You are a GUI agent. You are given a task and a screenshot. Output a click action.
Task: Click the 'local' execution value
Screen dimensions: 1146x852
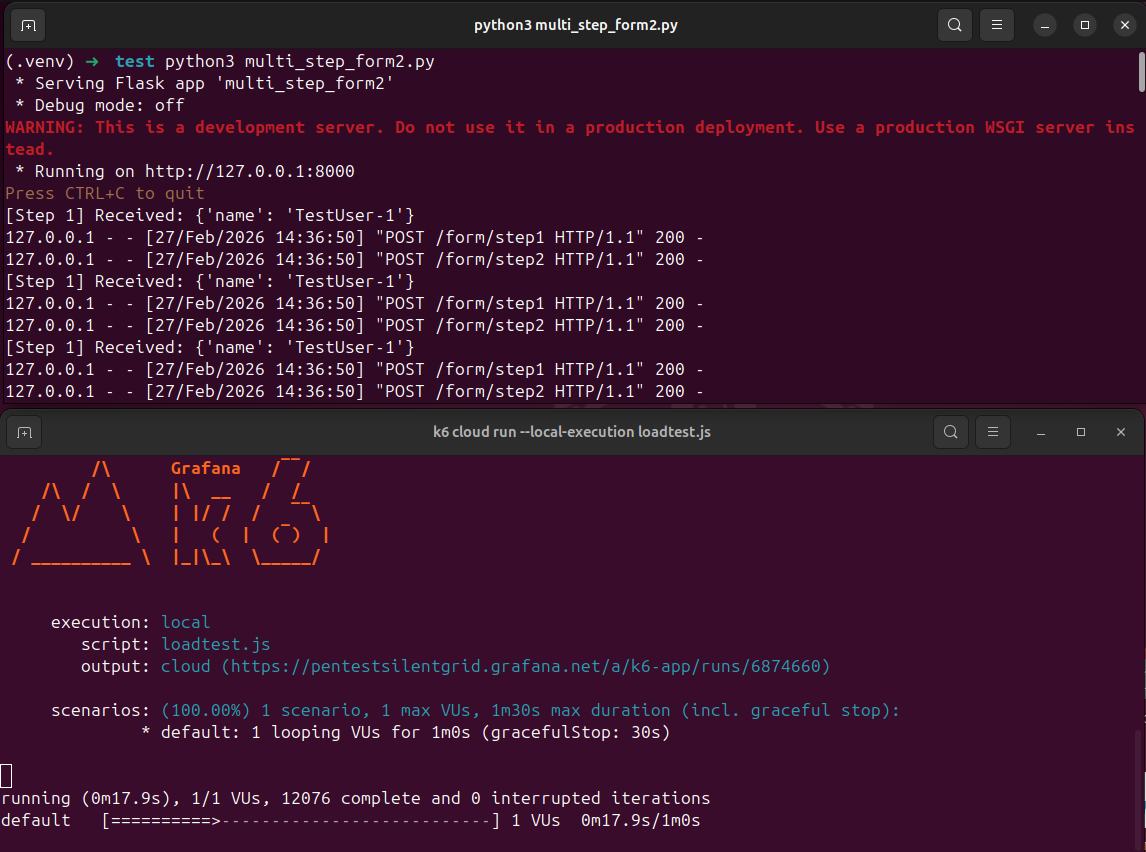tap(185, 622)
